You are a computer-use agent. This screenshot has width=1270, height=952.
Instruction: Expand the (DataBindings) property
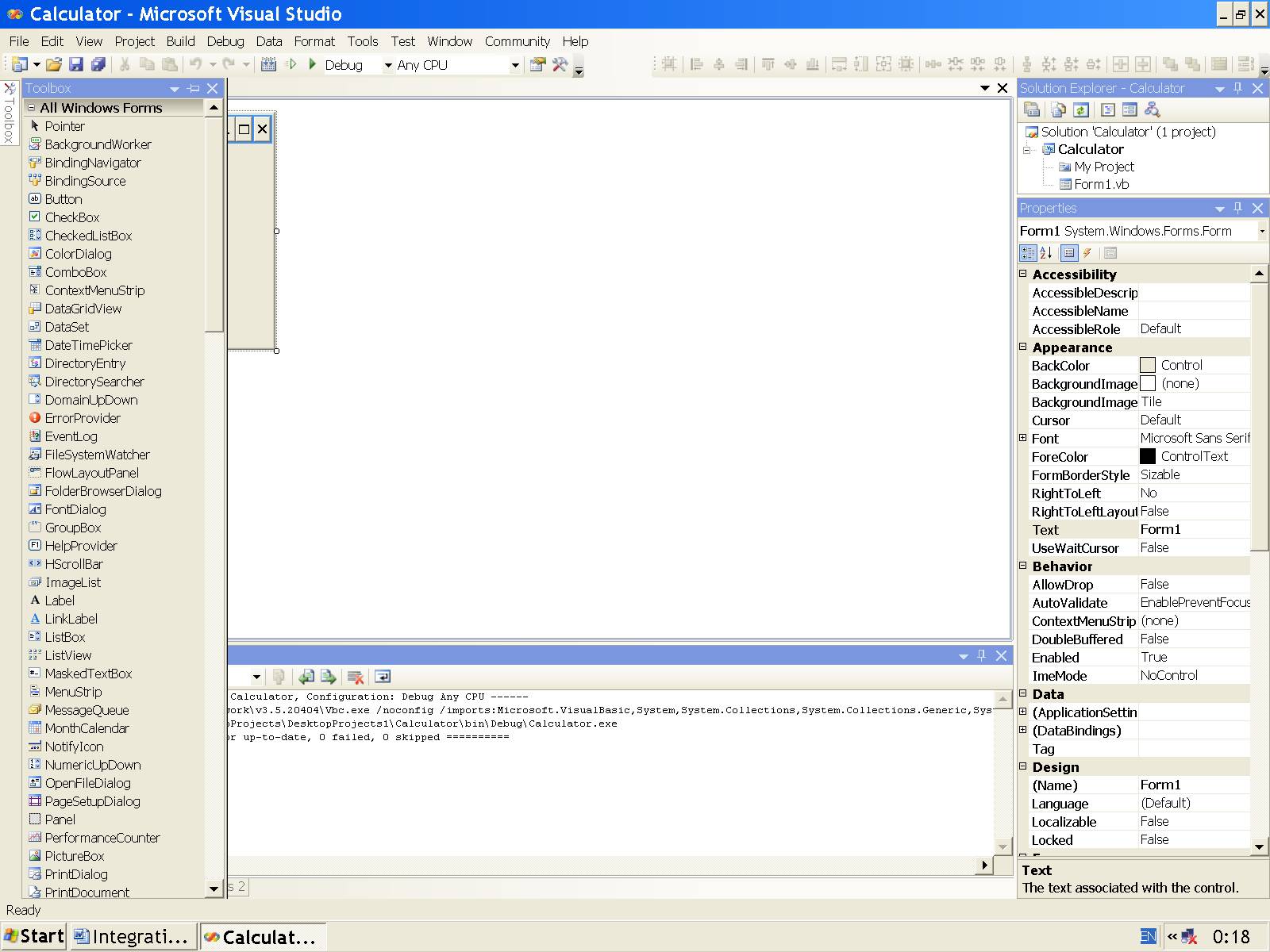pos(1023,730)
